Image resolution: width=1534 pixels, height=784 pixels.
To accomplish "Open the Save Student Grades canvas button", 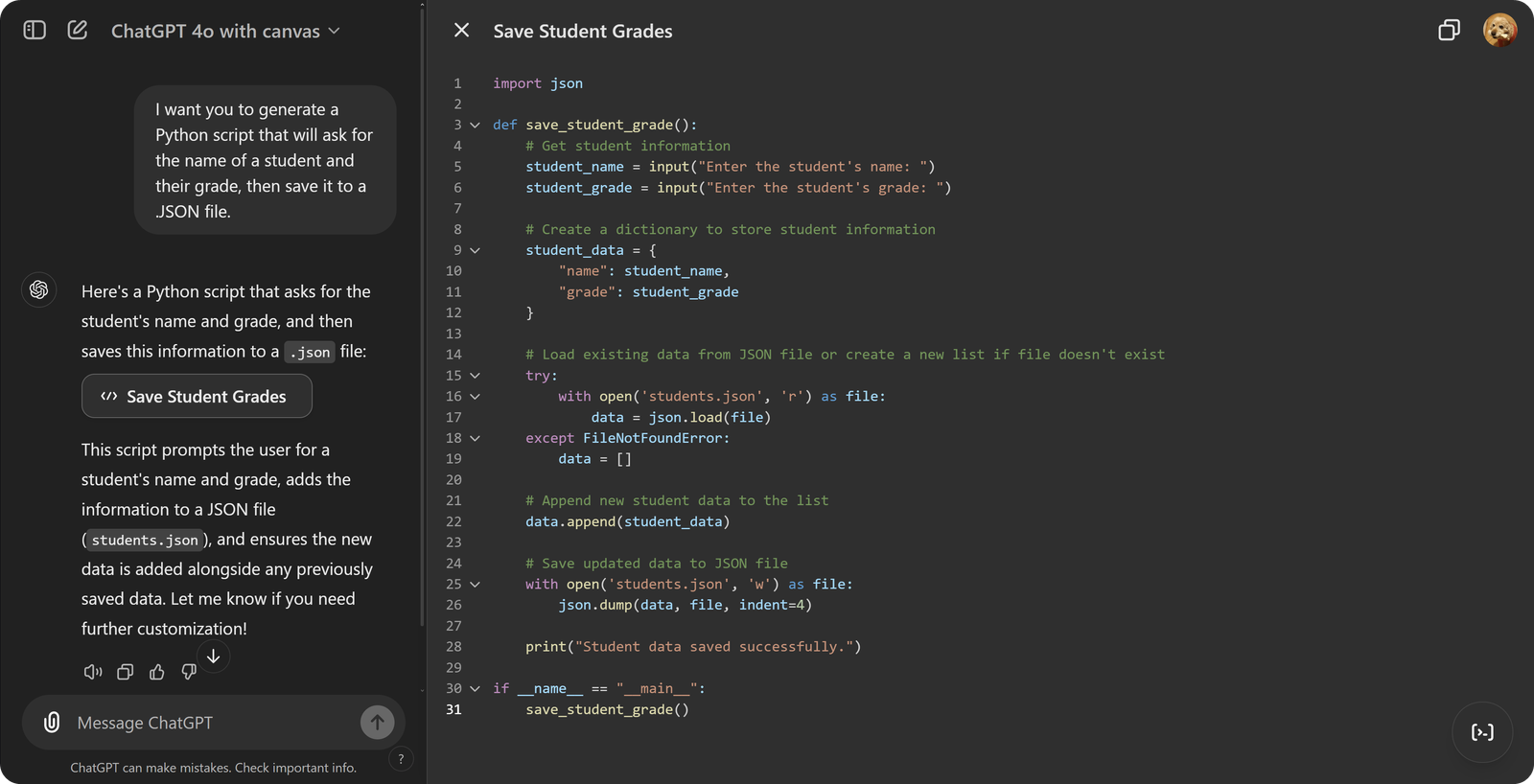I will pyautogui.click(x=197, y=396).
